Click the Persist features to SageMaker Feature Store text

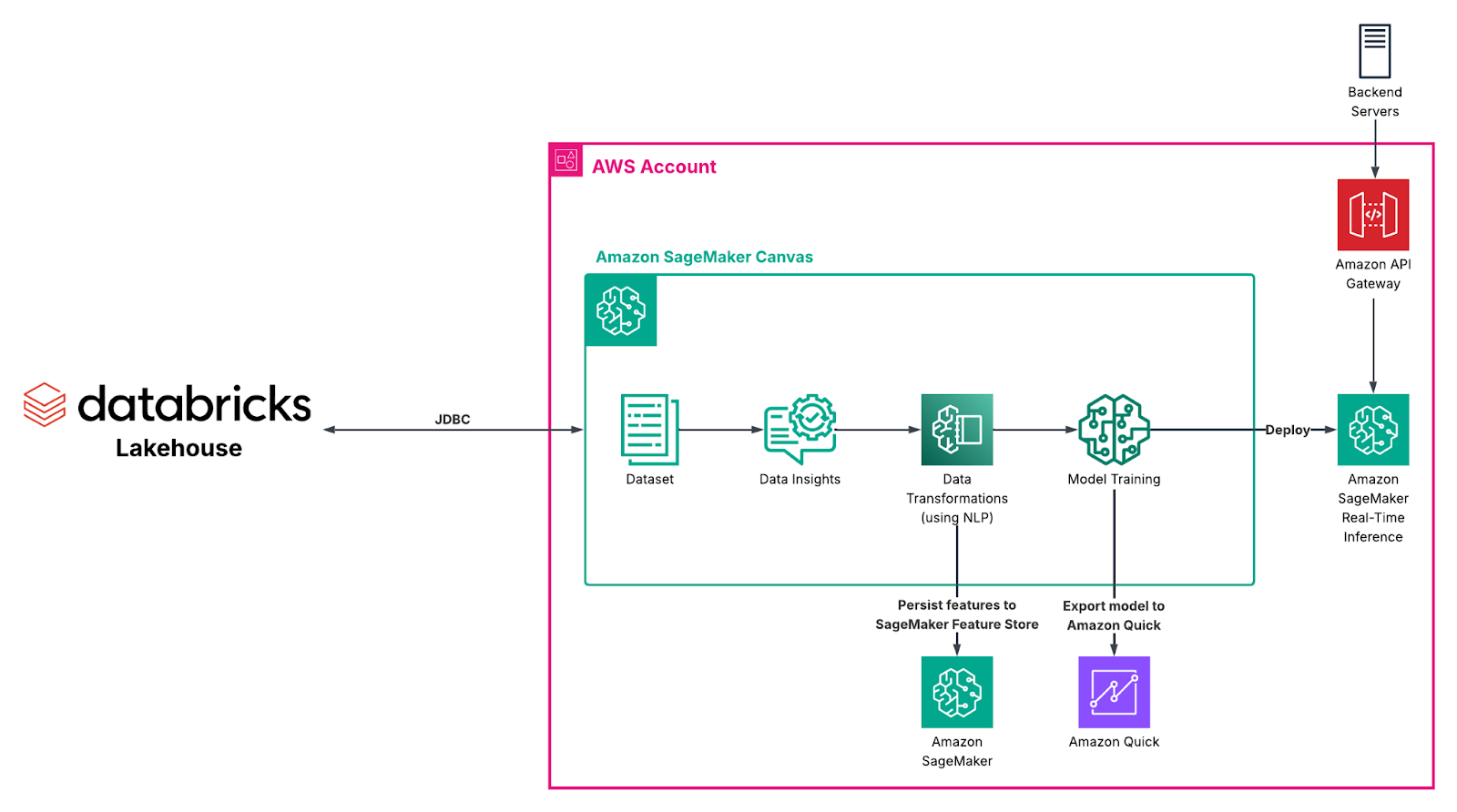click(957, 614)
